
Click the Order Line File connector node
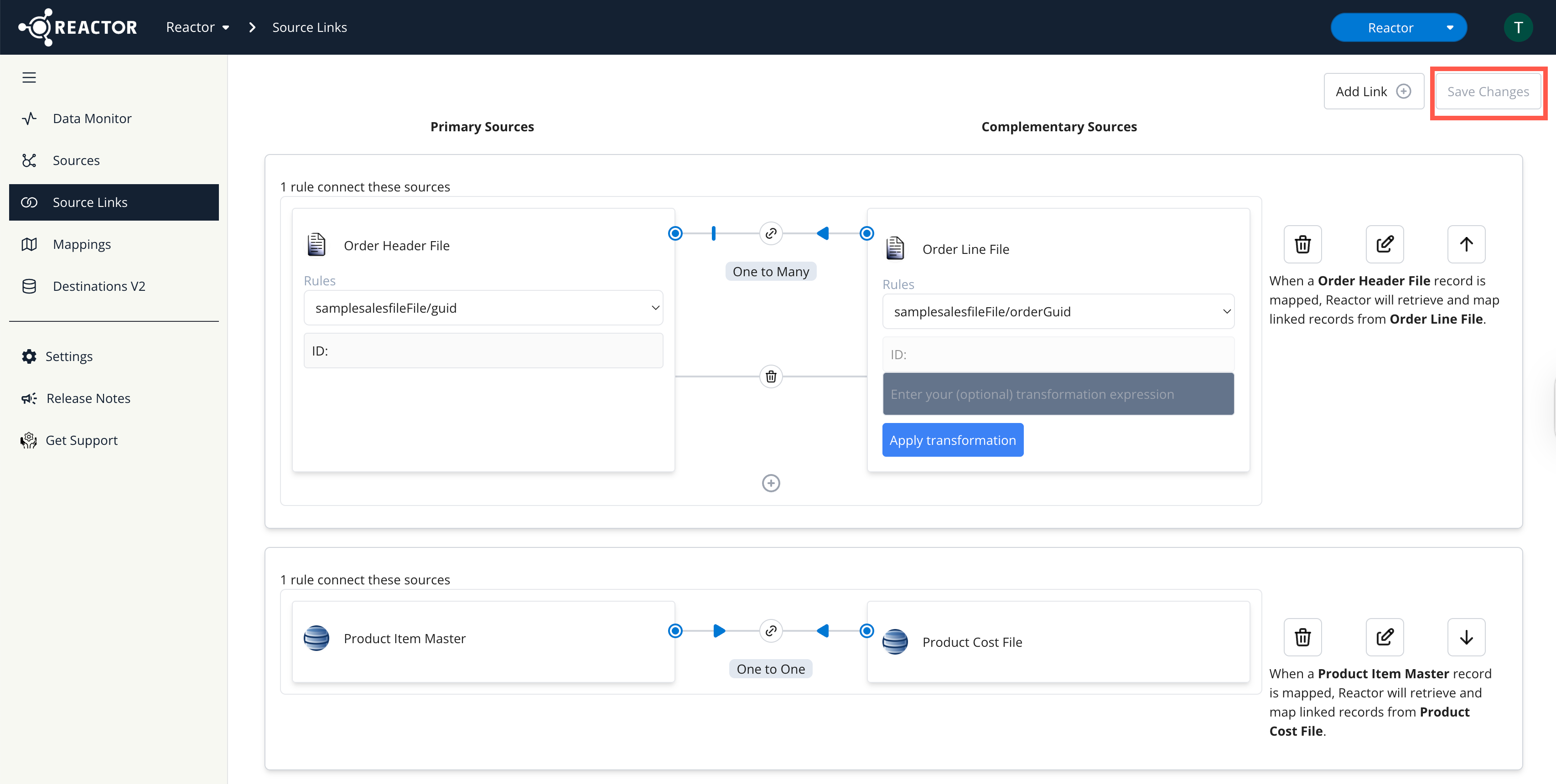click(867, 233)
